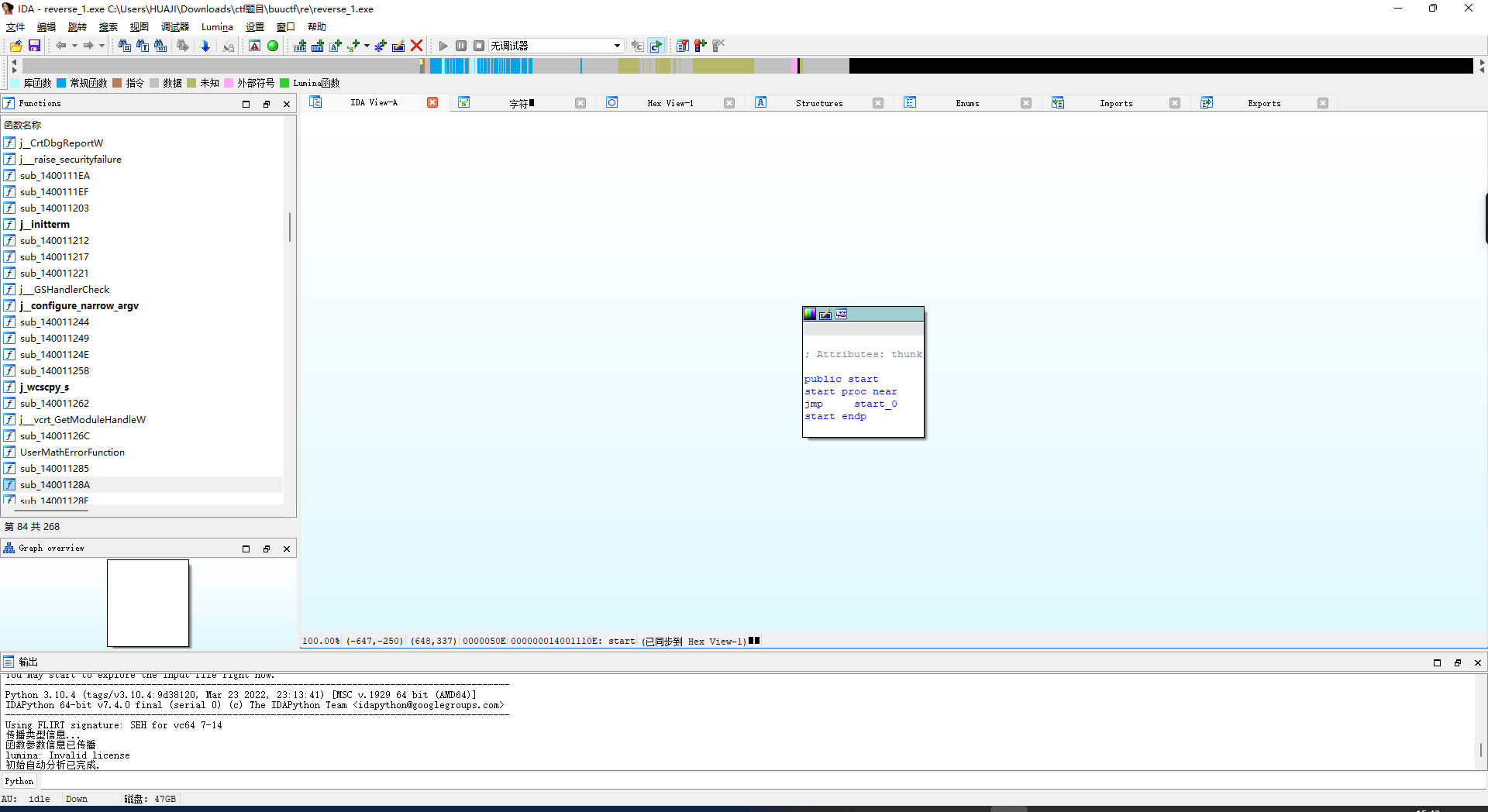Click the graph node color picker icon

tap(810, 314)
